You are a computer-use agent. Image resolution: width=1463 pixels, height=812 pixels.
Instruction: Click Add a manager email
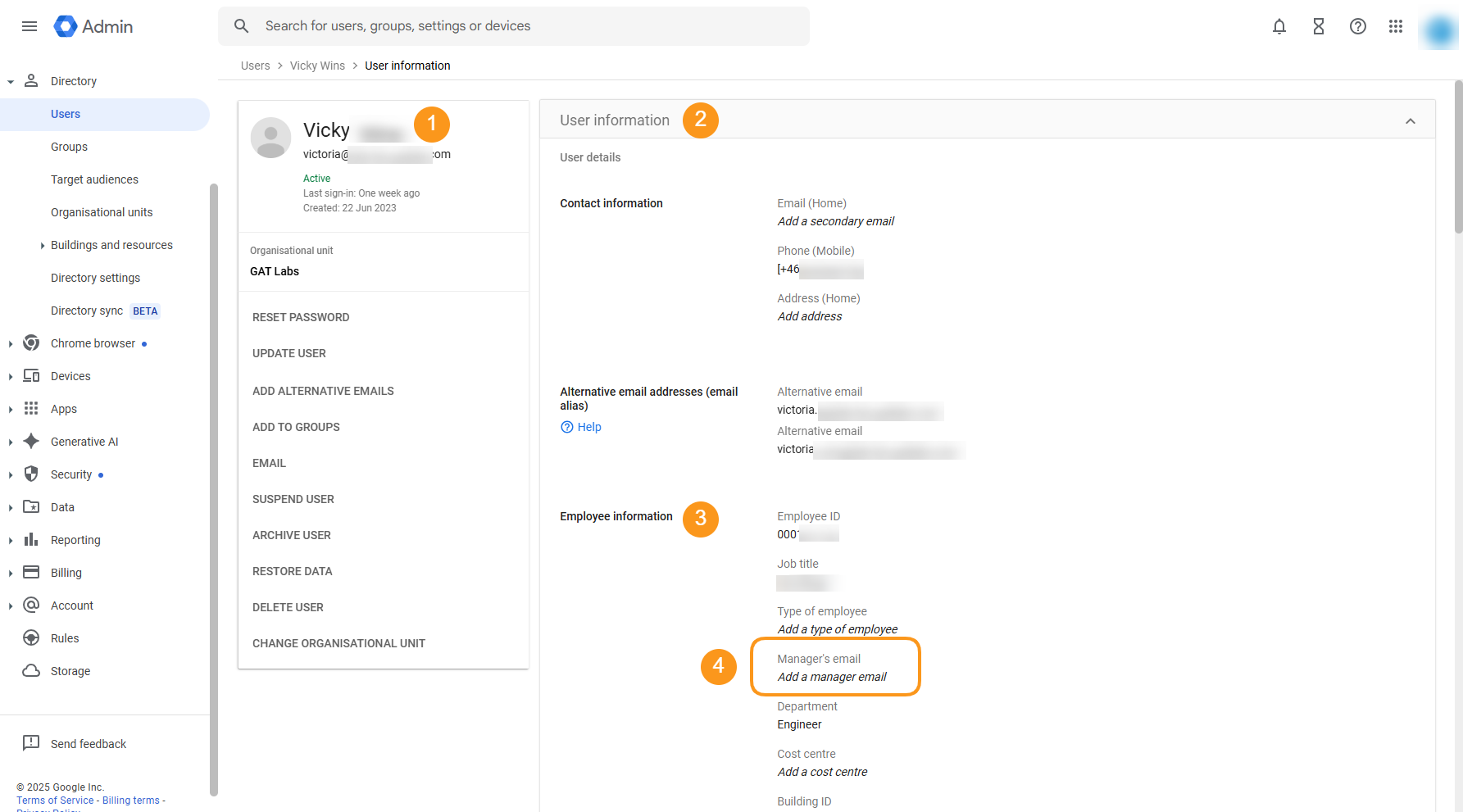point(831,676)
